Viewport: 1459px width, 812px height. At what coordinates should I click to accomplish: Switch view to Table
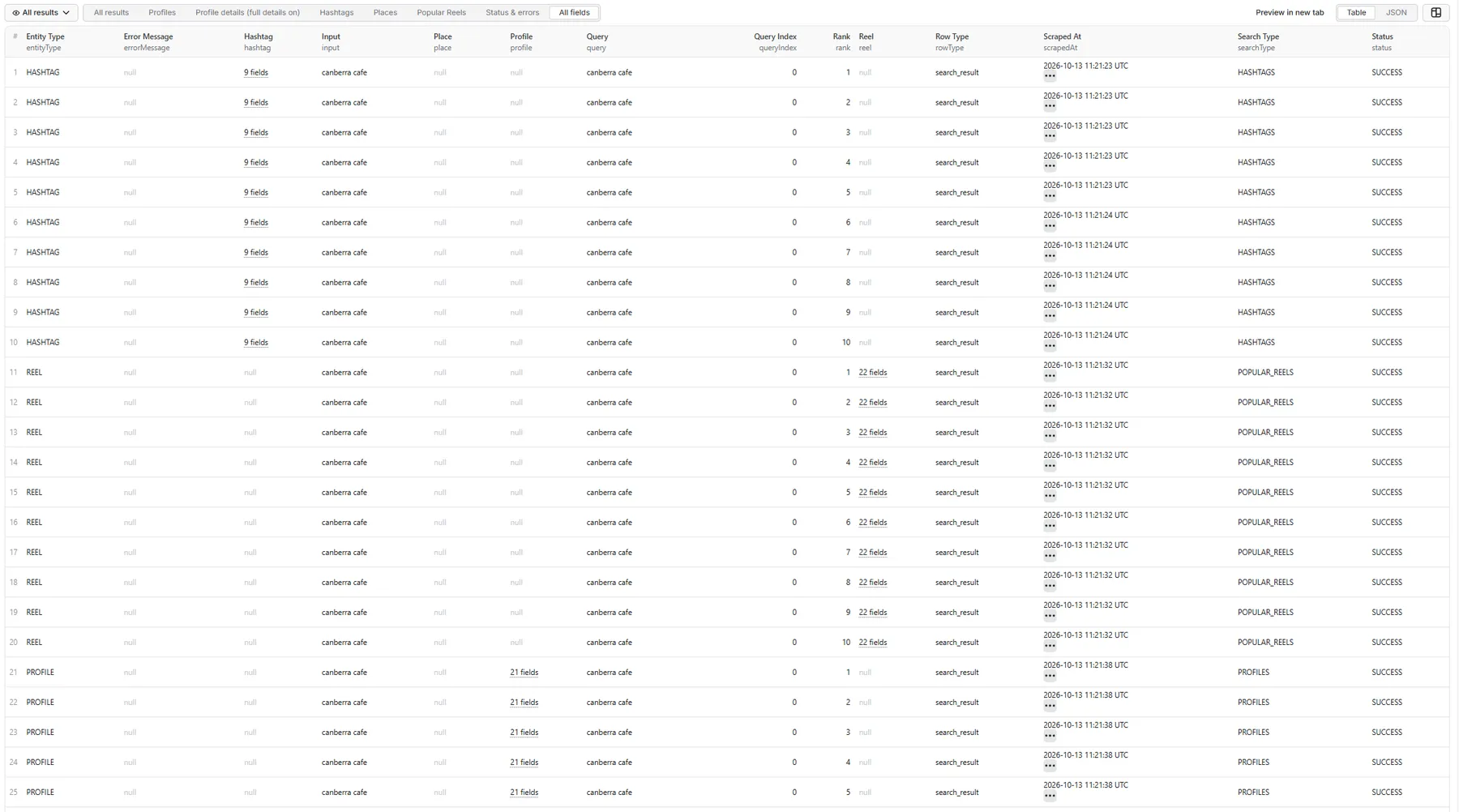(1356, 13)
